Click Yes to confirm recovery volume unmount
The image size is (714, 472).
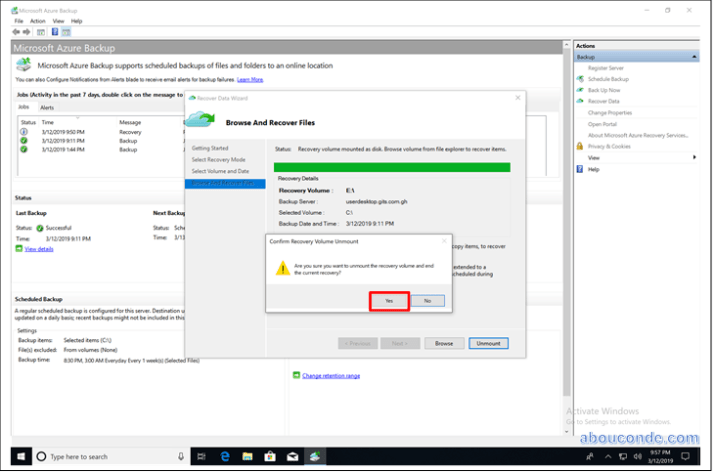pos(389,300)
